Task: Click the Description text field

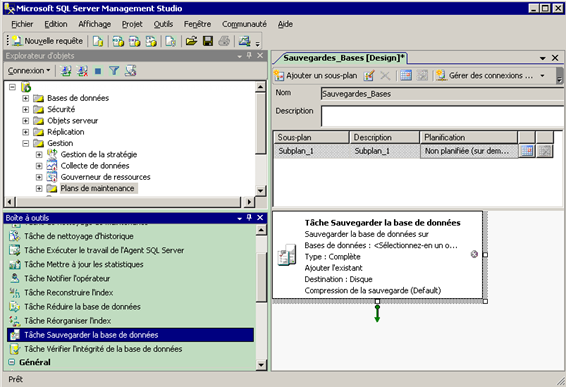Action: point(442,116)
